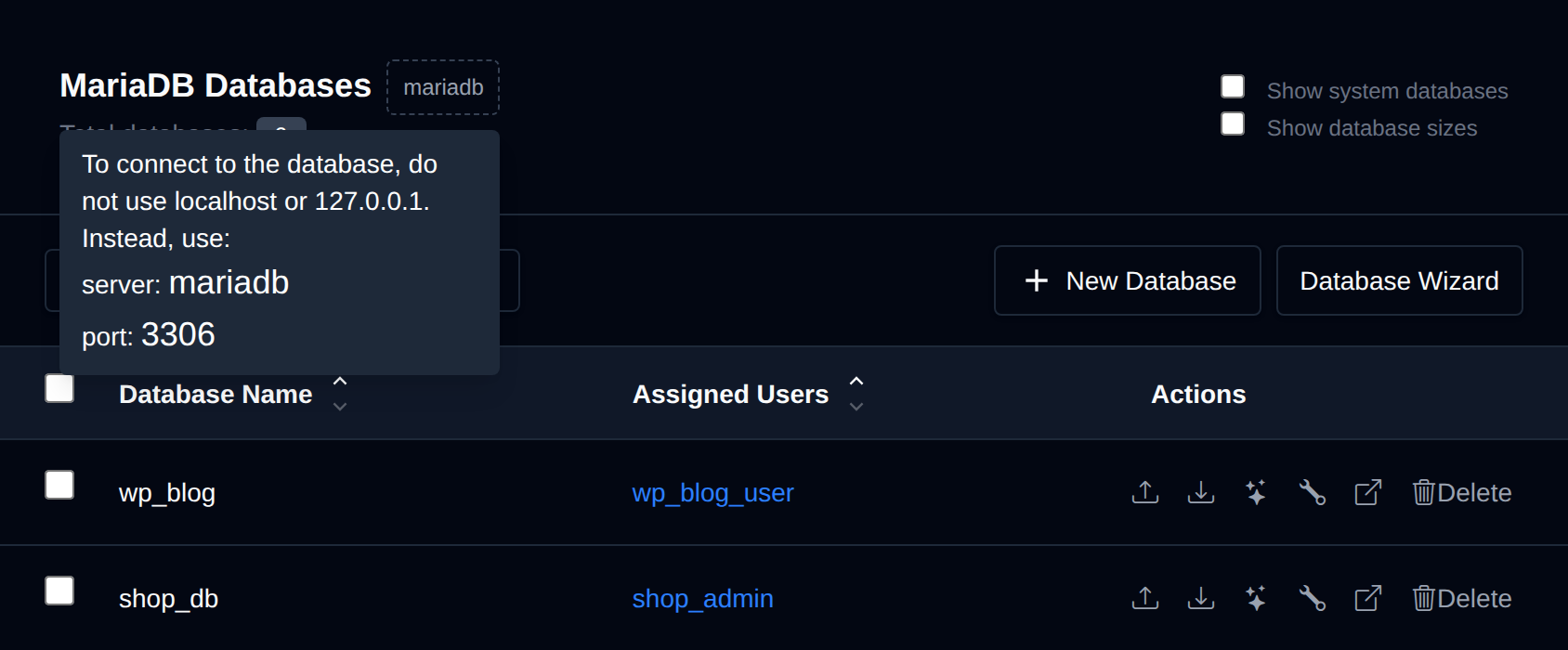Click the upload icon for wp_blog

tap(1145, 492)
